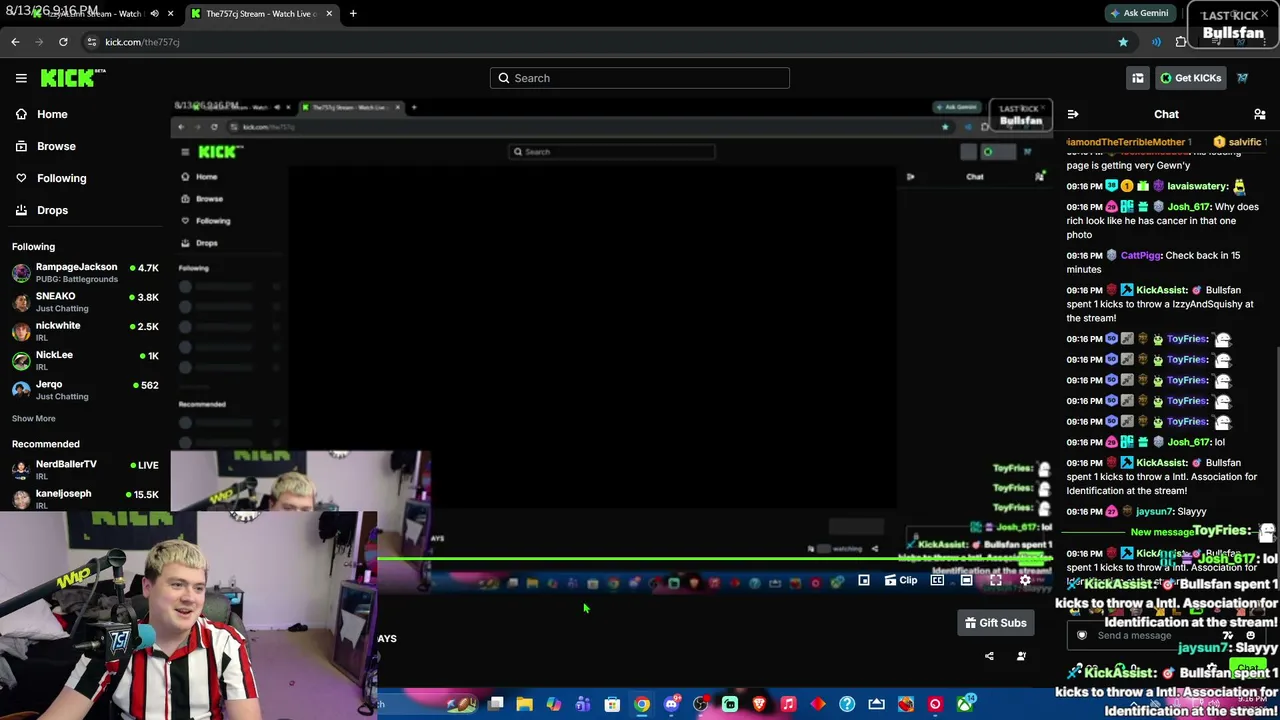1280x720 pixels.
Task: Click lavaiswatery username in chat
Action: pos(1197,186)
